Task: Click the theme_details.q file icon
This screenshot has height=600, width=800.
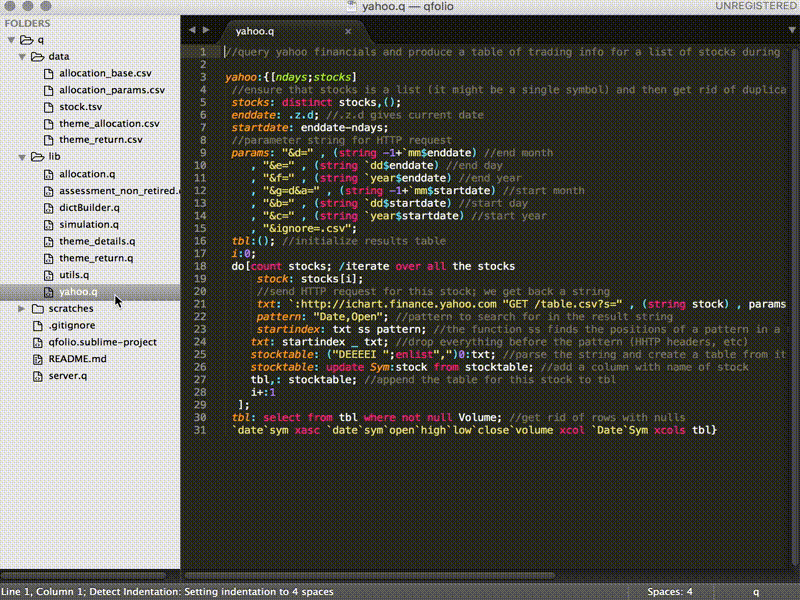Action: [48, 242]
